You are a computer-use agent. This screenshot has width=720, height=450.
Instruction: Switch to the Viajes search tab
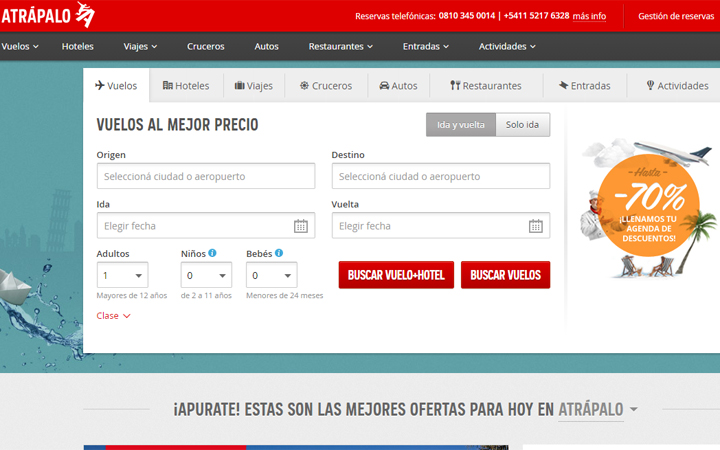pyautogui.click(x=254, y=85)
